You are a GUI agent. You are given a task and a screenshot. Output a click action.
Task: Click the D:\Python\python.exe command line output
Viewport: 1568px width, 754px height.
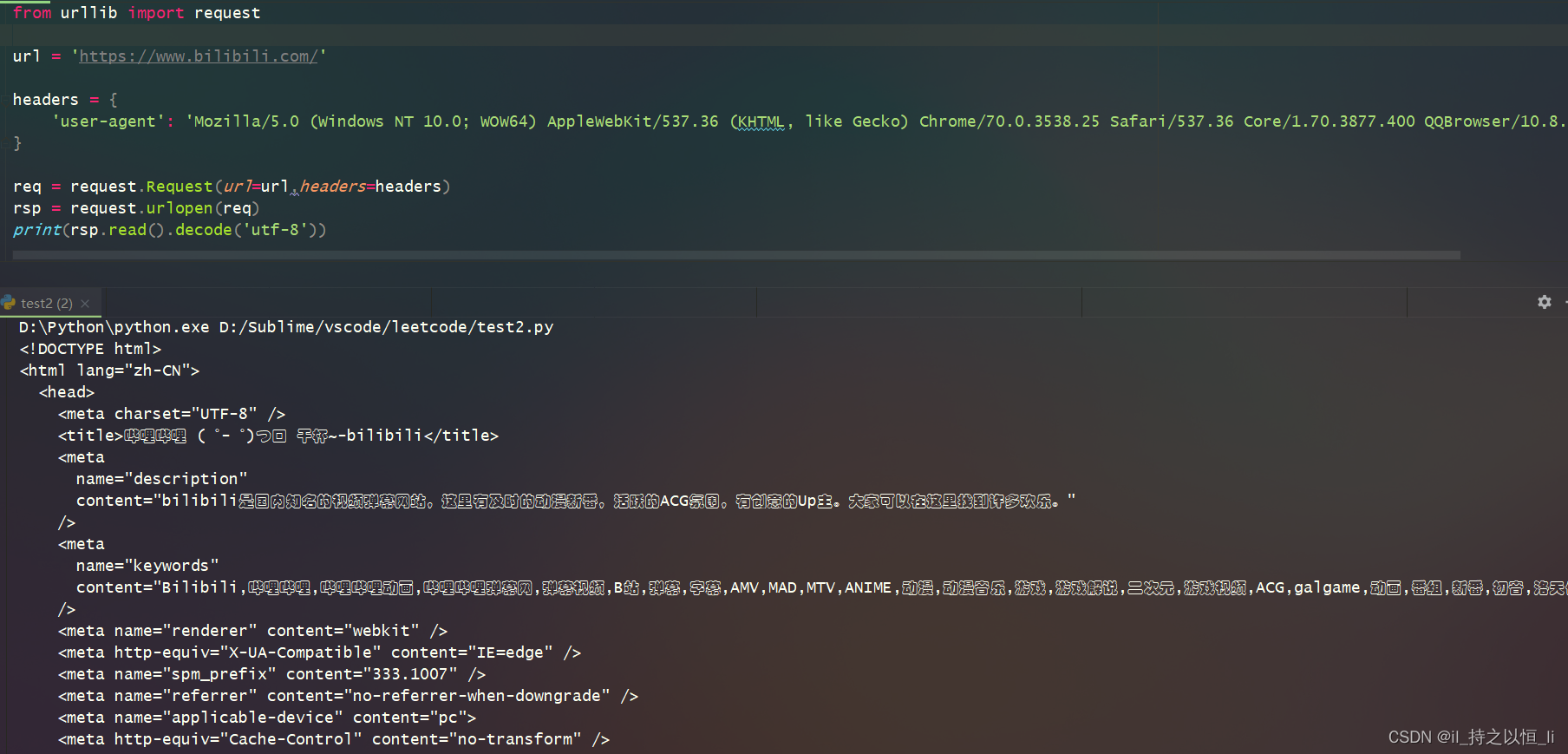point(286,327)
